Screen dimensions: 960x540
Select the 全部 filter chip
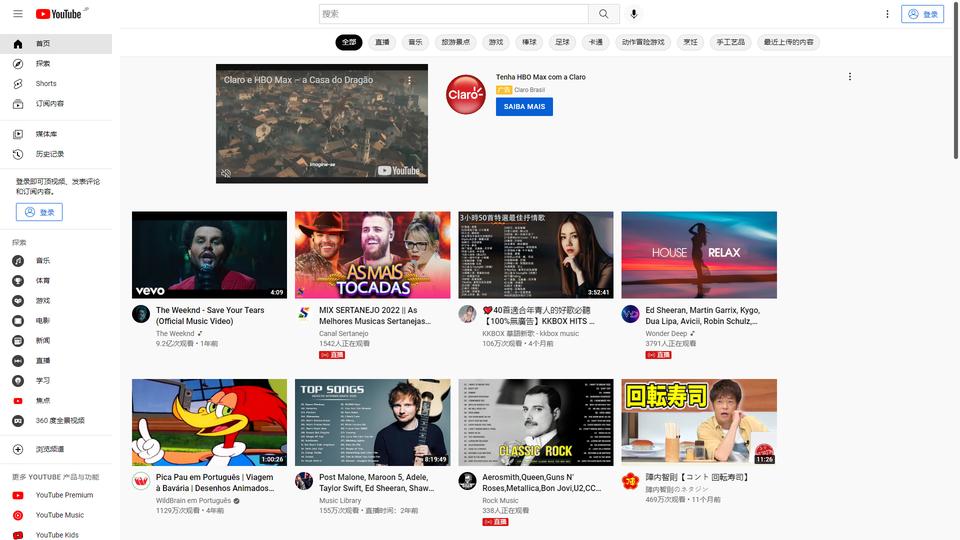[x=349, y=42]
